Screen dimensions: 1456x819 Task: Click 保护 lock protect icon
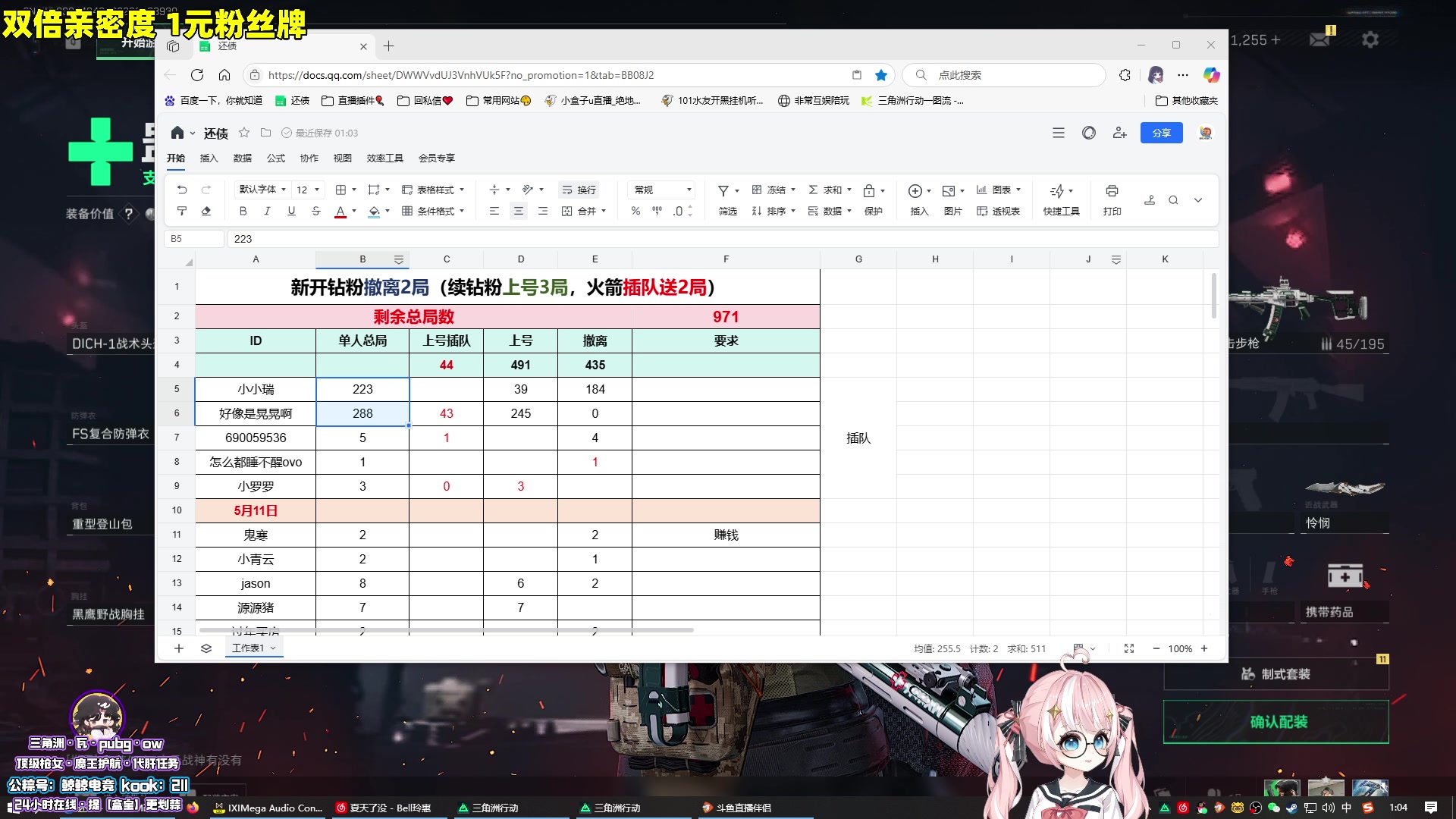pyautogui.click(x=869, y=190)
